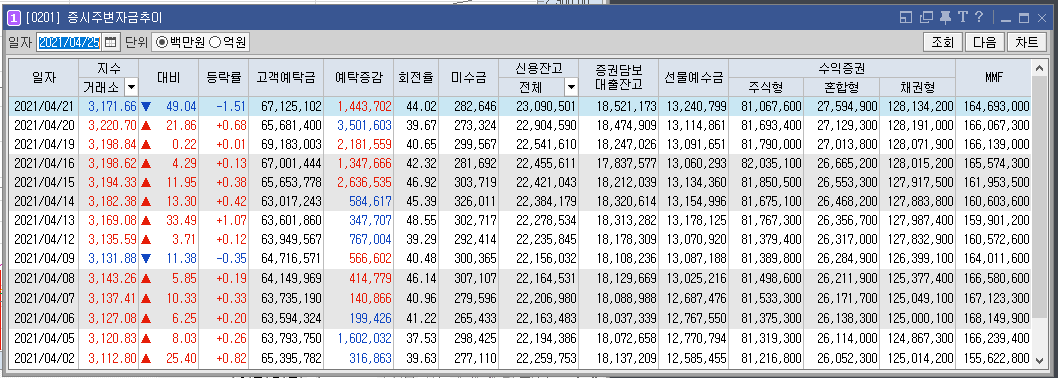Open the 거래소 index dropdown
Image resolution: width=1058 pixels, height=378 pixels.
131,87
